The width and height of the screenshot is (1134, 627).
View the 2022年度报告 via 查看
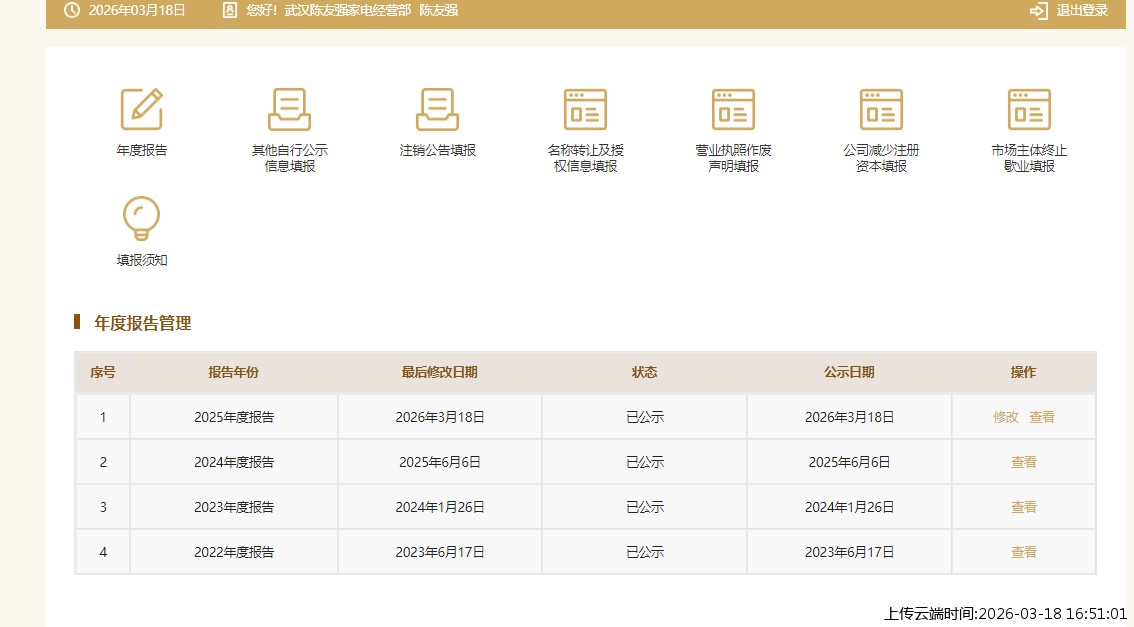click(x=1023, y=552)
